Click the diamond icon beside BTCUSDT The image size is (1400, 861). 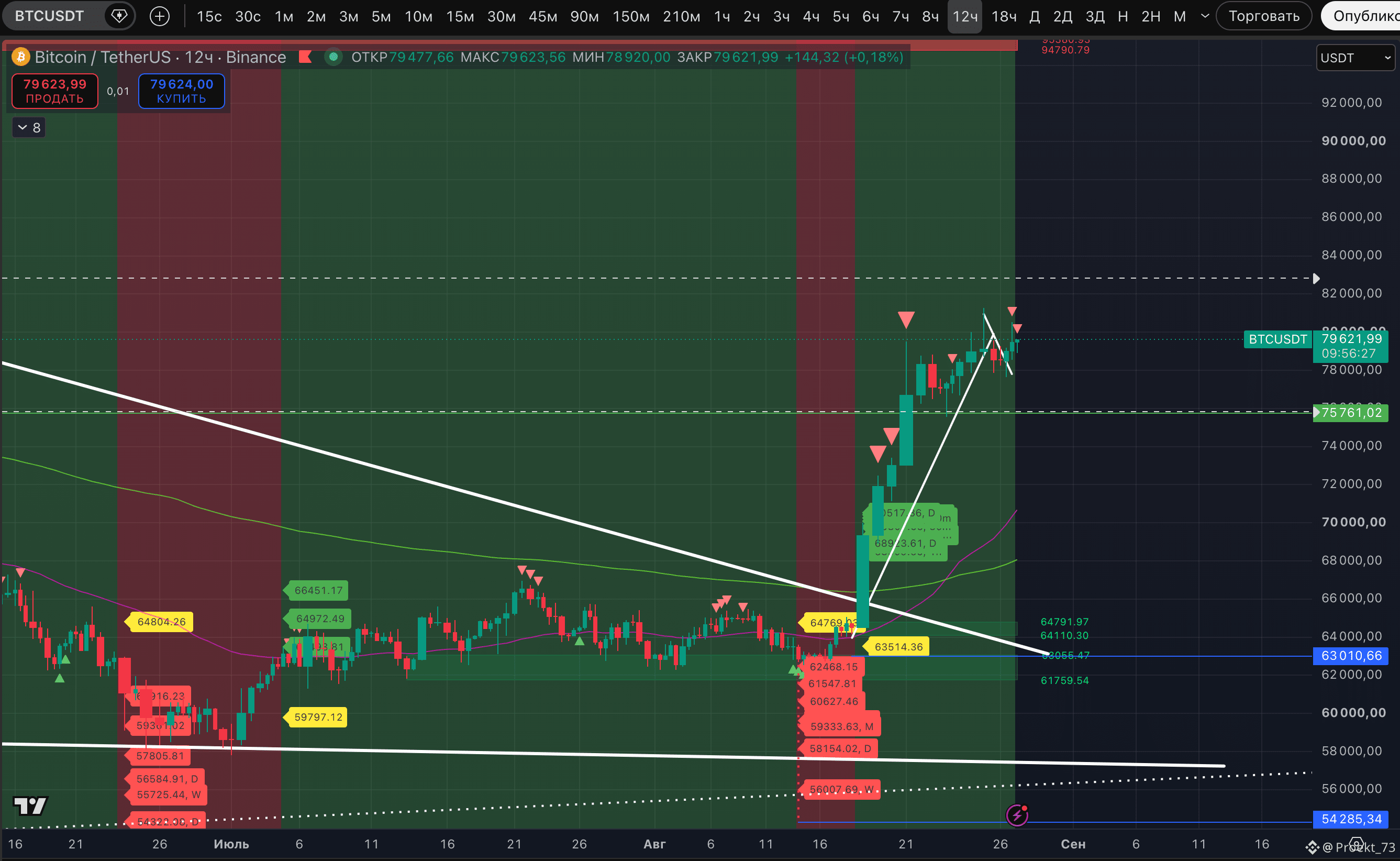[x=119, y=16]
